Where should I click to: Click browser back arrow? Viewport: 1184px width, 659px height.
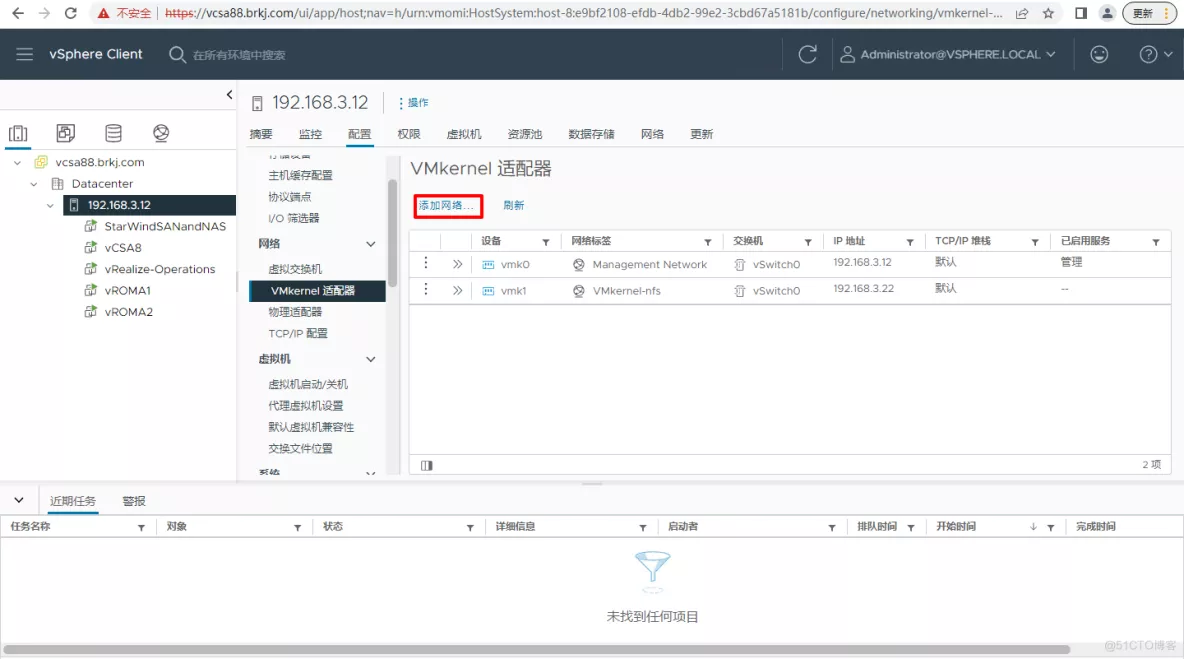pos(18,13)
